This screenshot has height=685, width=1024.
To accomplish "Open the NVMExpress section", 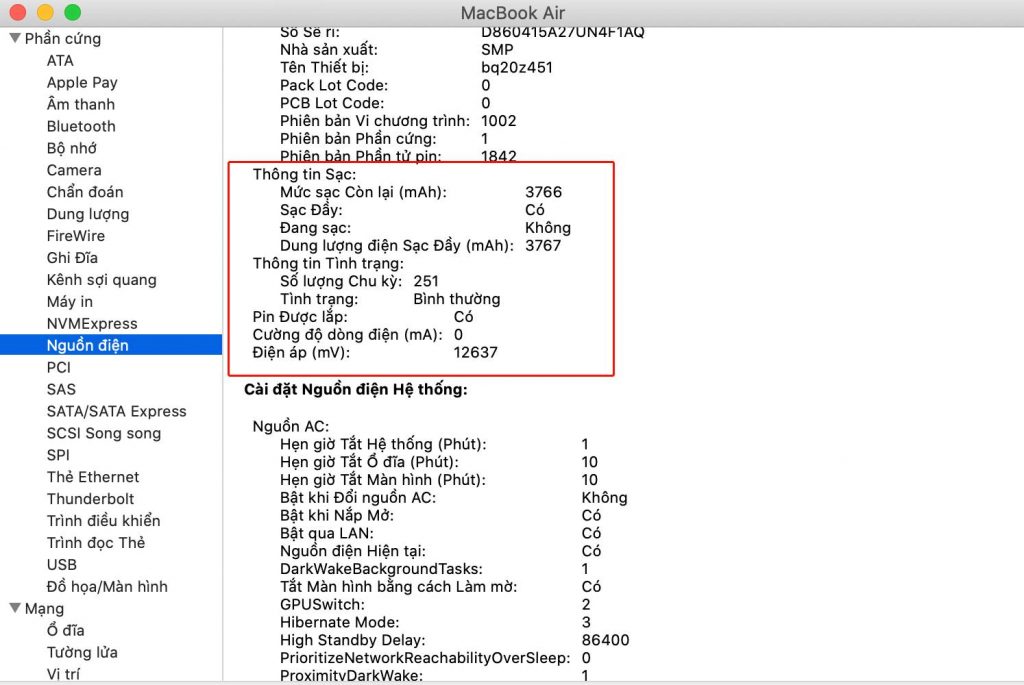I will click(92, 324).
